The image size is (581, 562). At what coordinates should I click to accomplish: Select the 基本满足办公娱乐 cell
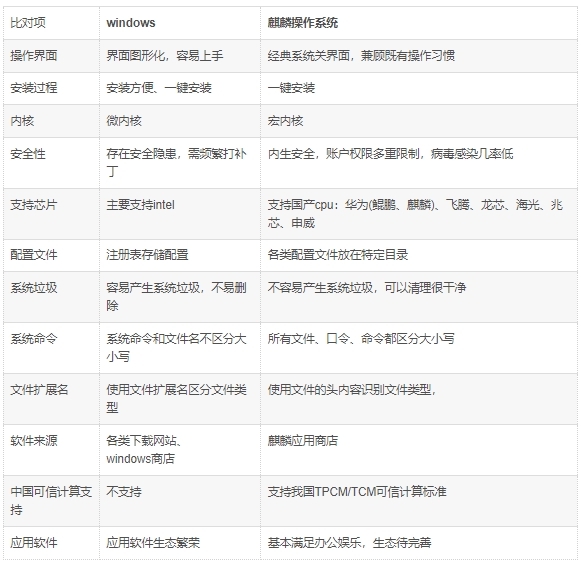pyautogui.click(x=419, y=543)
